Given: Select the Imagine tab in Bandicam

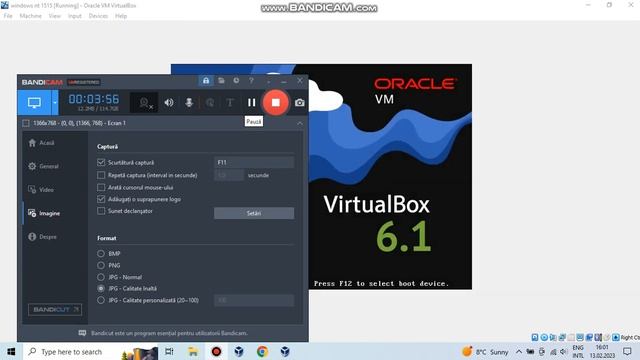Looking at the screenshot, I should tap(44, 213).
